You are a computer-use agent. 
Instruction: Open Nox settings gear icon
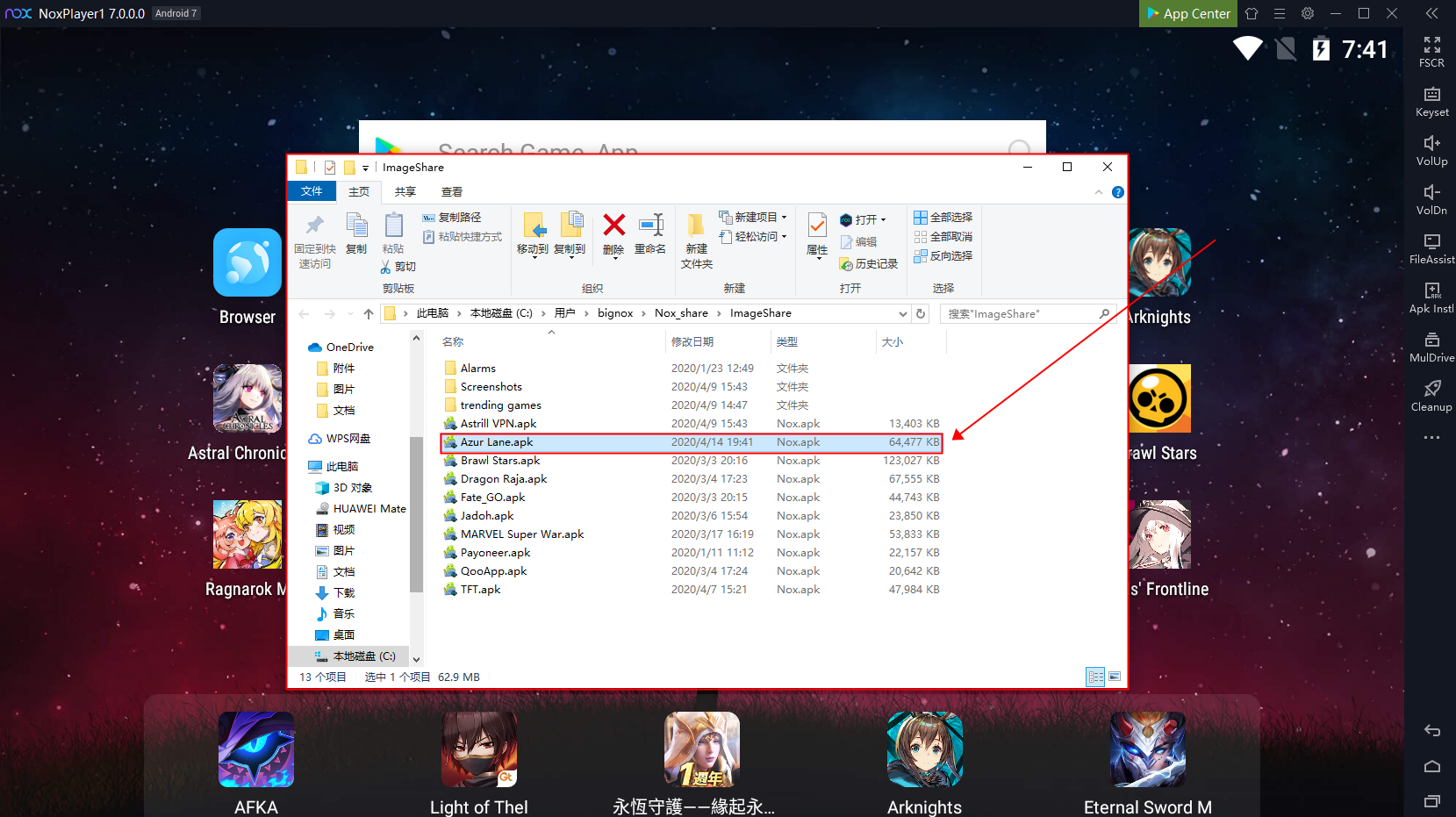click(1308, 13)
